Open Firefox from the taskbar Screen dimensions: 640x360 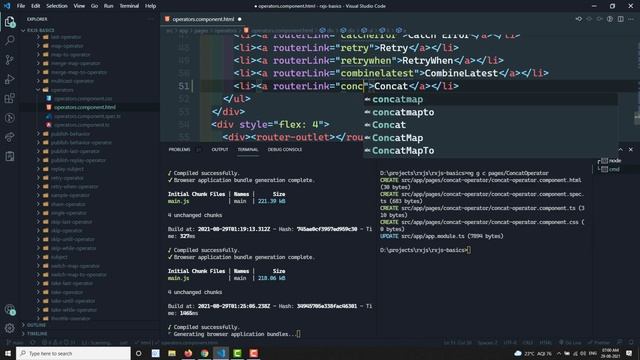point(188,353)
